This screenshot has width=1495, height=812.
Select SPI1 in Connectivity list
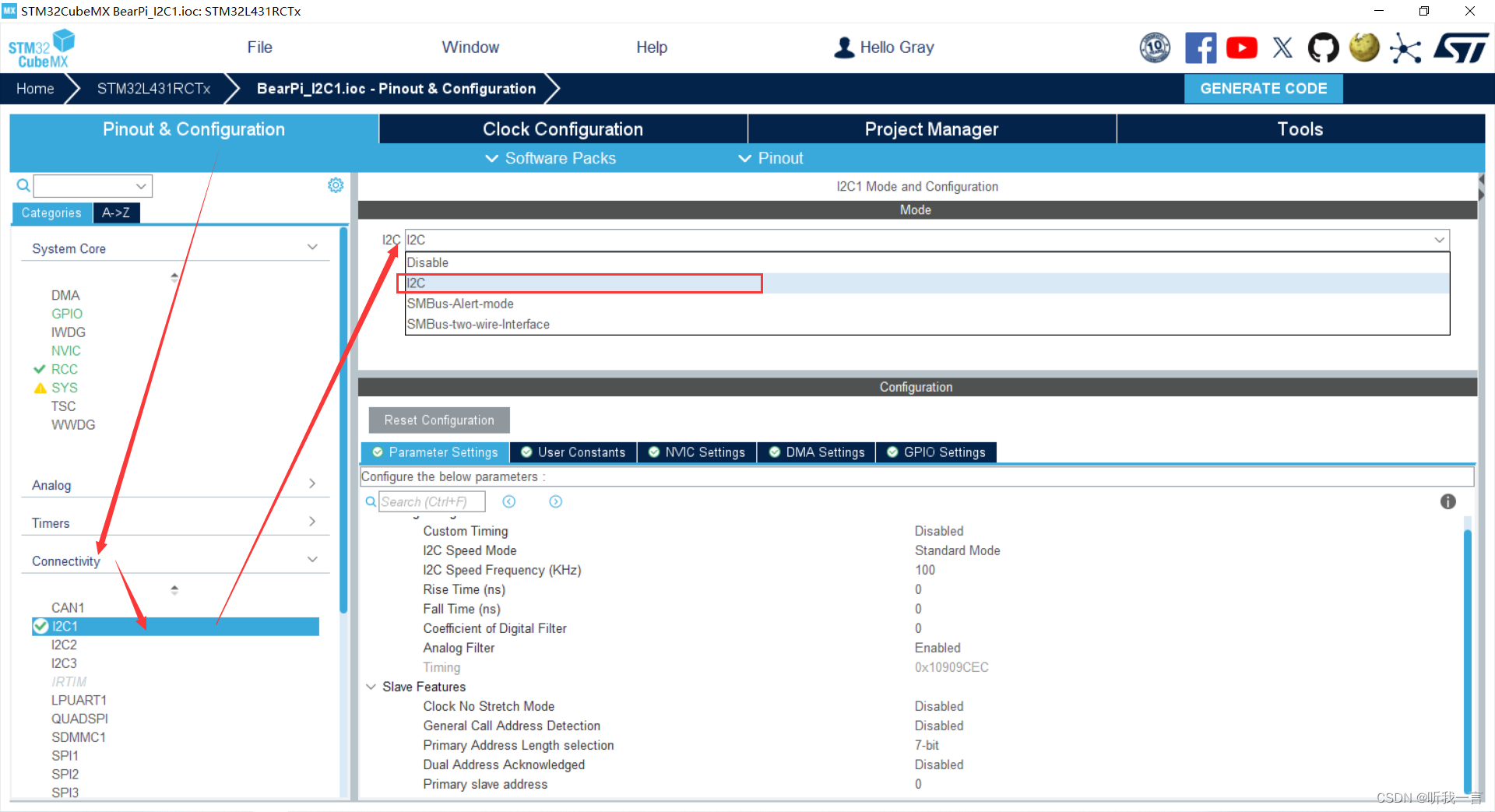click(x=65, y=756)
